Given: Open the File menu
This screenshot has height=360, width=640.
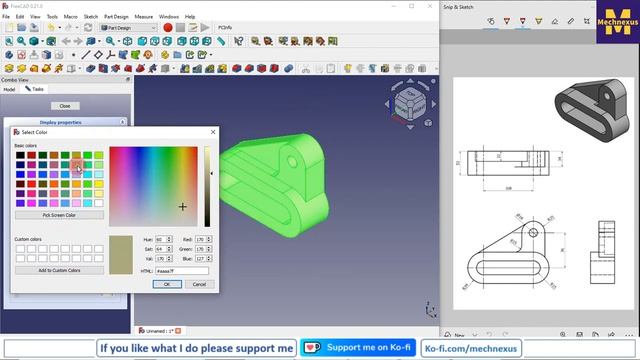Looking at the screenshot, I should point(6,17).
